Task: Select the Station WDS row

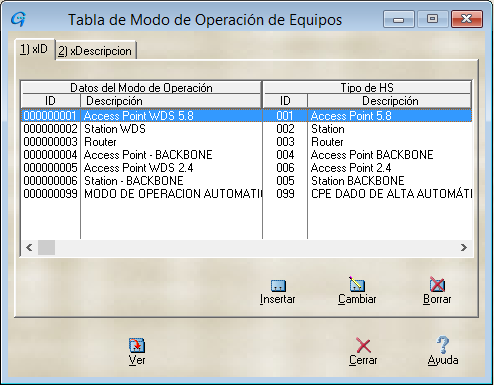Action: click(x=247, y=129)
